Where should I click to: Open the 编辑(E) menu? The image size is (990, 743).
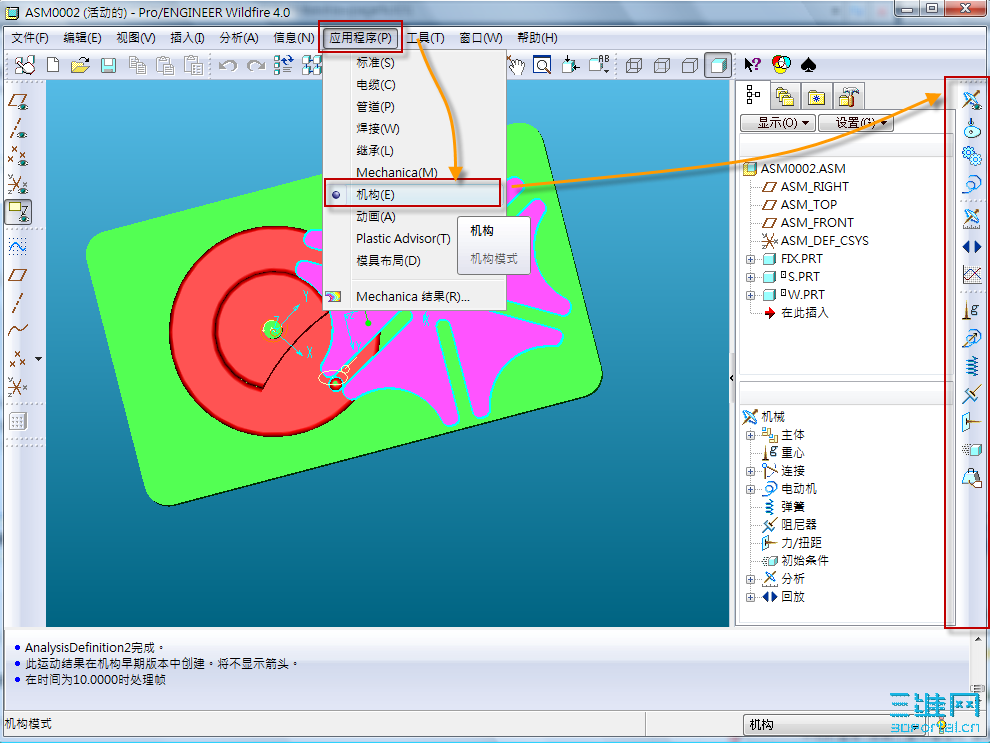point(83,38)
